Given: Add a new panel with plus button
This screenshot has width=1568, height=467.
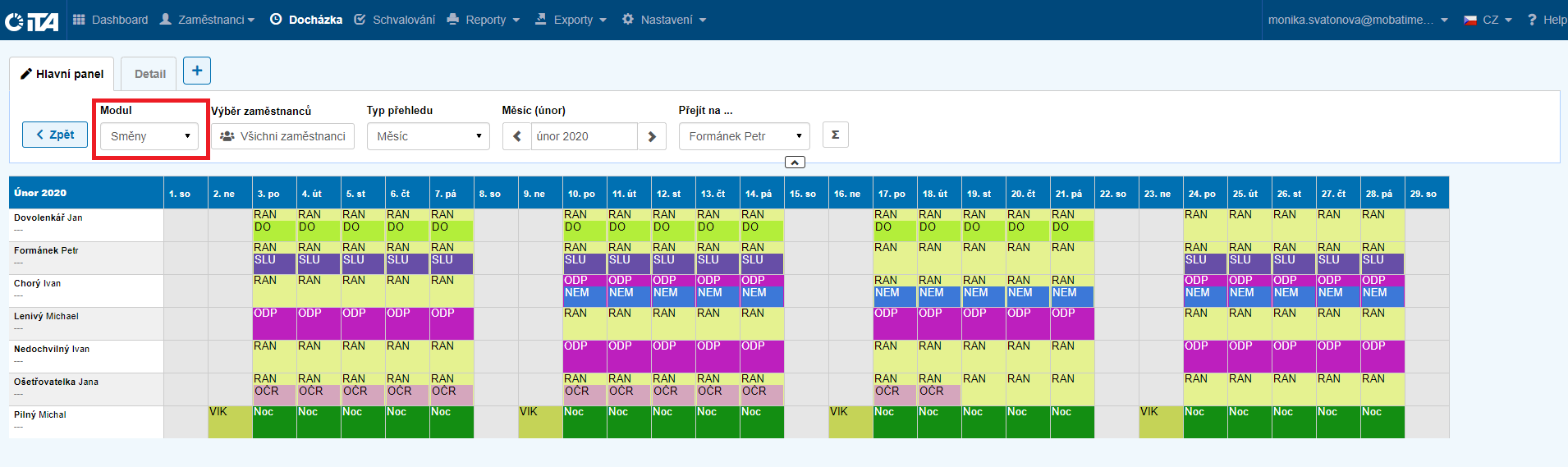Looking at the screenshot, I should (x=197, y=71).
